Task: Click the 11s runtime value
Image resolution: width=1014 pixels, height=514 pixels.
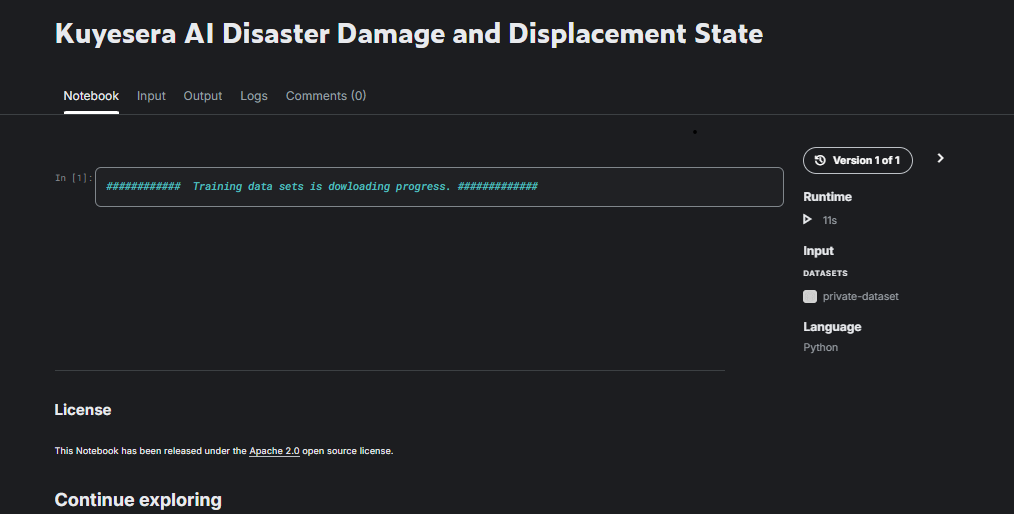Action: (x=830, y=219)
